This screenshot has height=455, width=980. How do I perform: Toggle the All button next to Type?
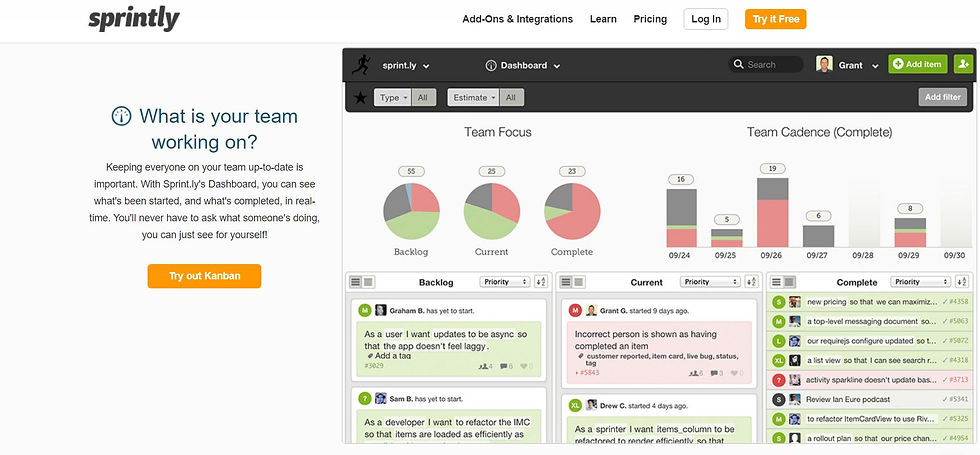click(423, 98)
